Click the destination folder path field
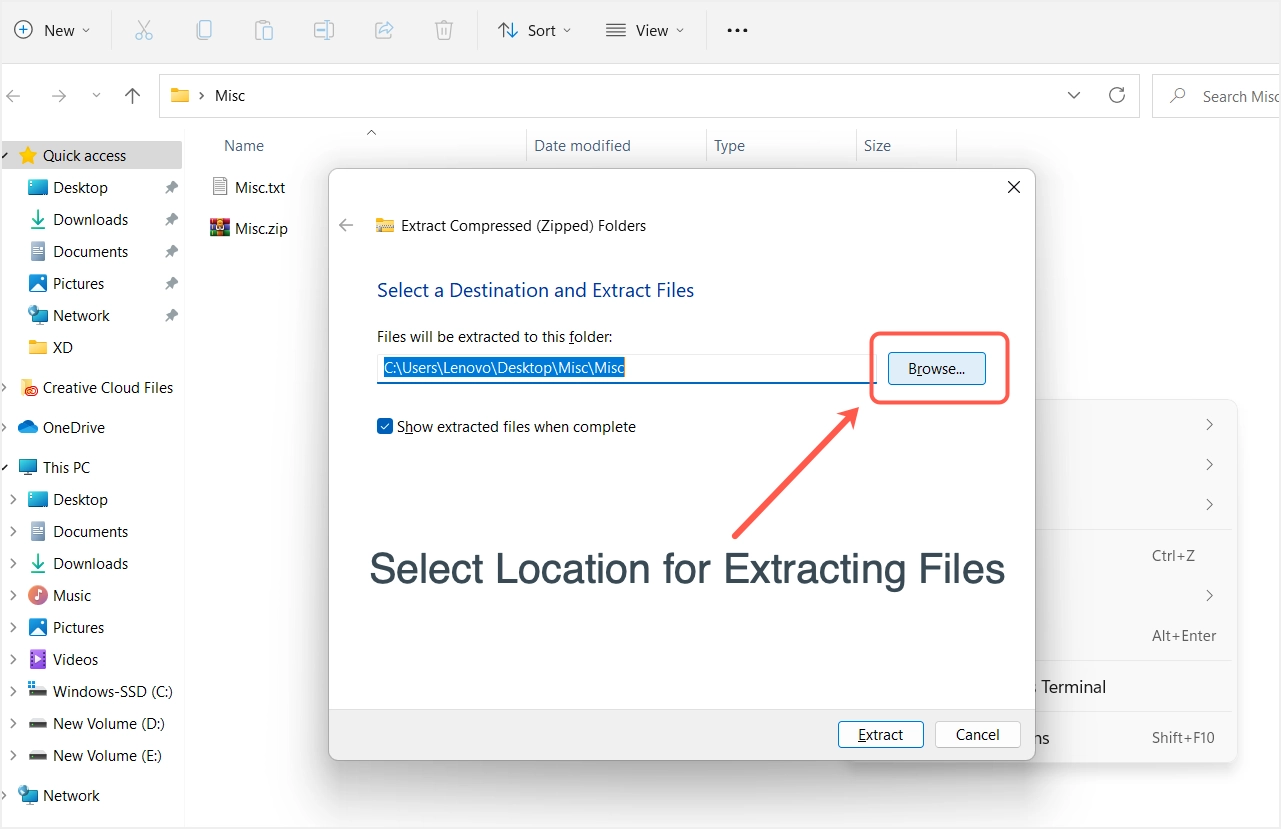The width and height of the screenshot is (1281, 829). click(x=625, y=369)
